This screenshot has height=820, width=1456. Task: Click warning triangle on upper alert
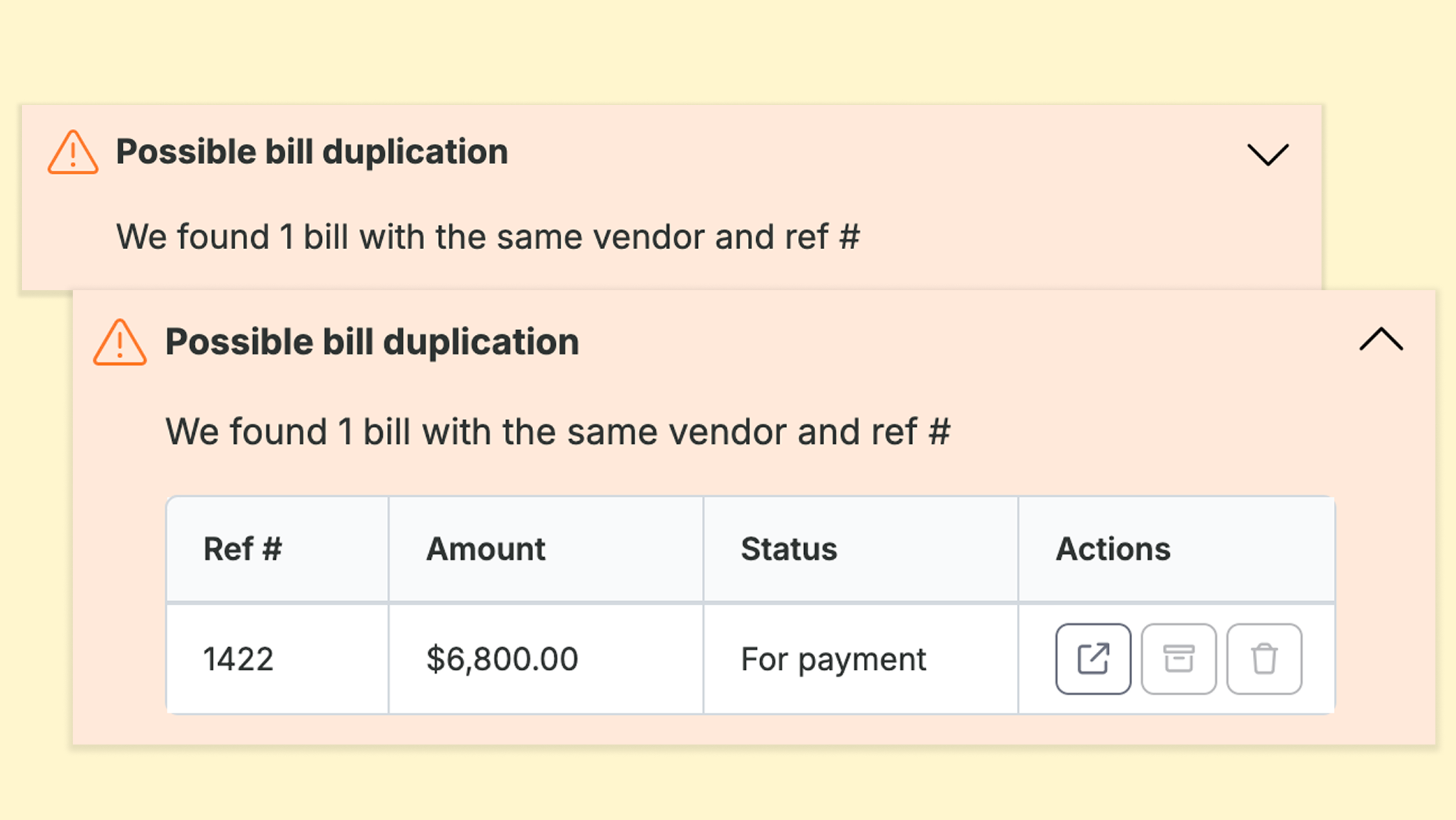pyautogui.click(x=73, y=152)
